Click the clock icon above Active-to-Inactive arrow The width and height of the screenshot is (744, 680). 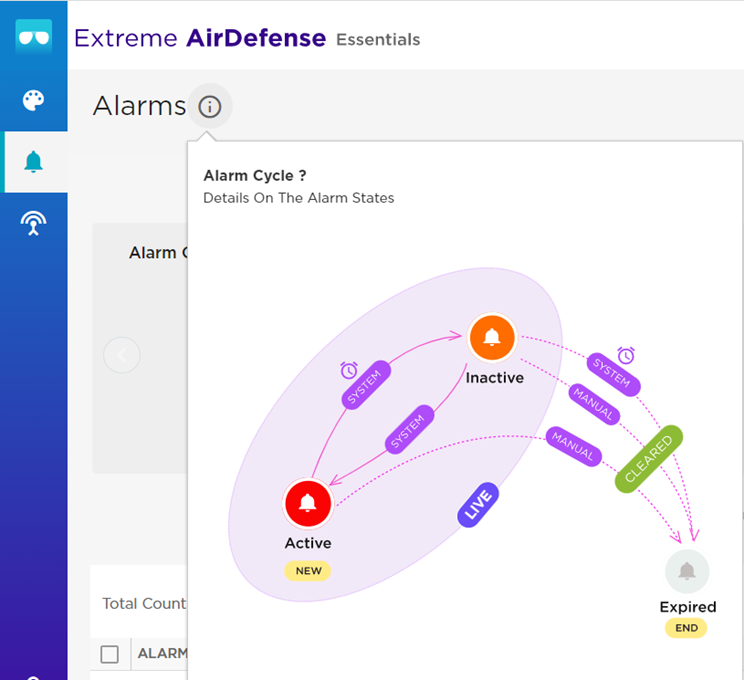tap(349, 370)
